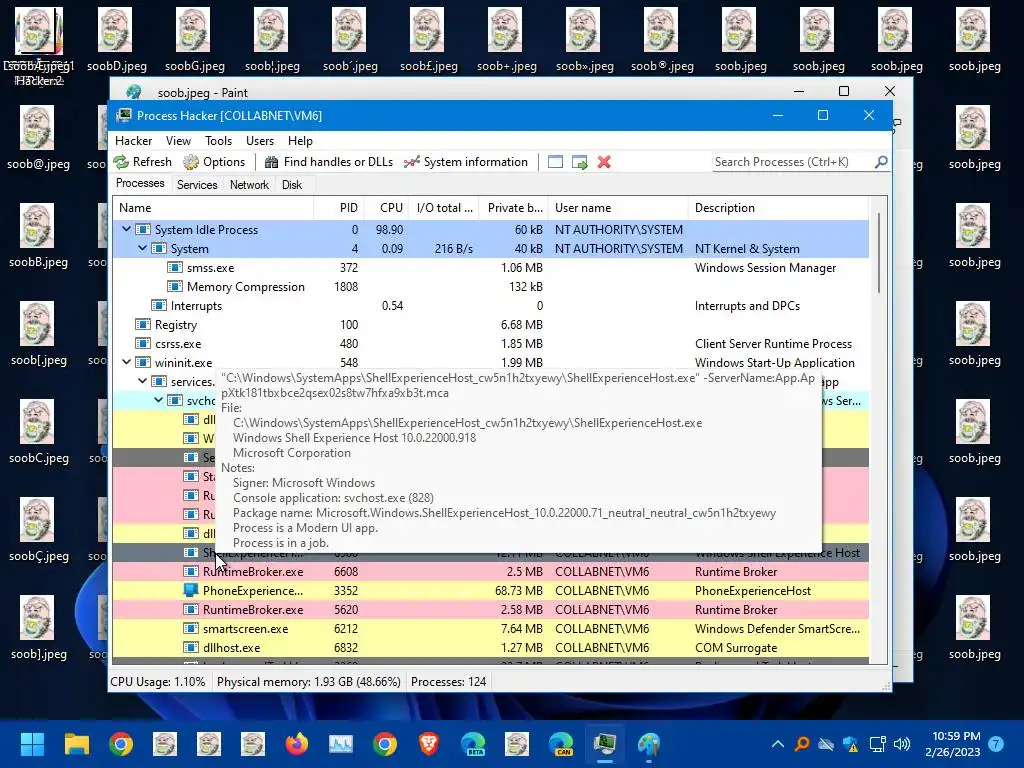Viewport: 1024px width, 768px height.
Task: Click the find window toolbar icon
Action: (x=555, y=162)
